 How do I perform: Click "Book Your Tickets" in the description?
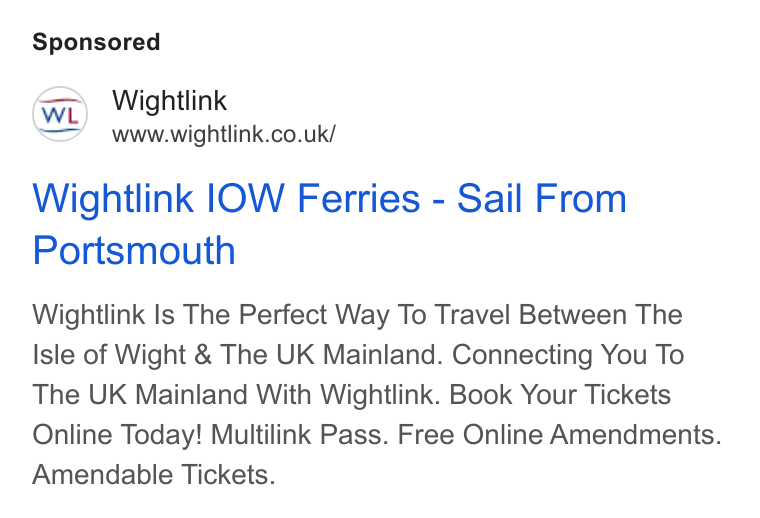point(560,394)
